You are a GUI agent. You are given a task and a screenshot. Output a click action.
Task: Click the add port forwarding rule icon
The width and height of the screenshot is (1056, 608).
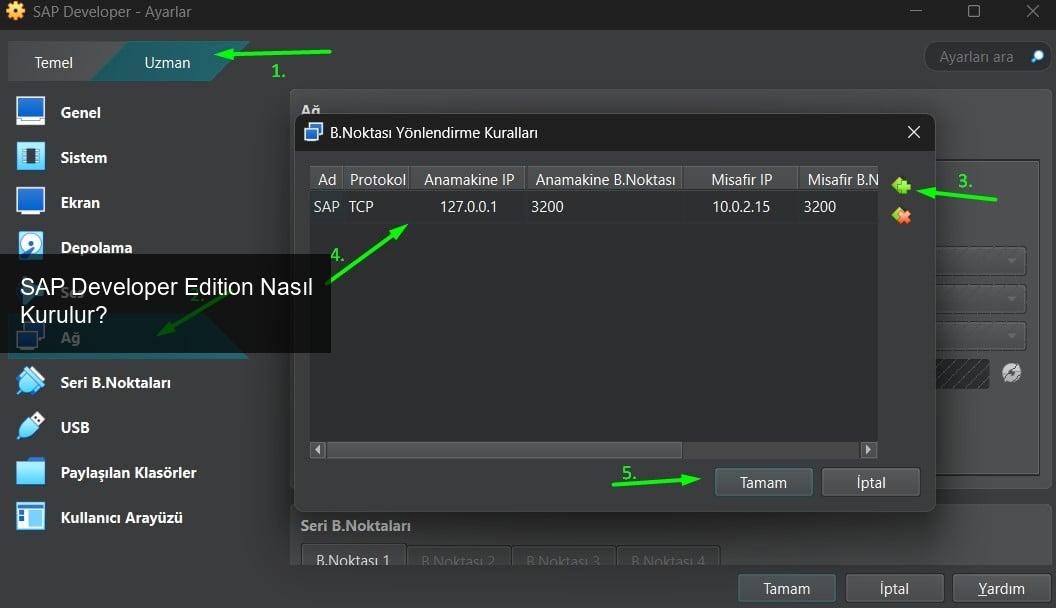(901, 186)
